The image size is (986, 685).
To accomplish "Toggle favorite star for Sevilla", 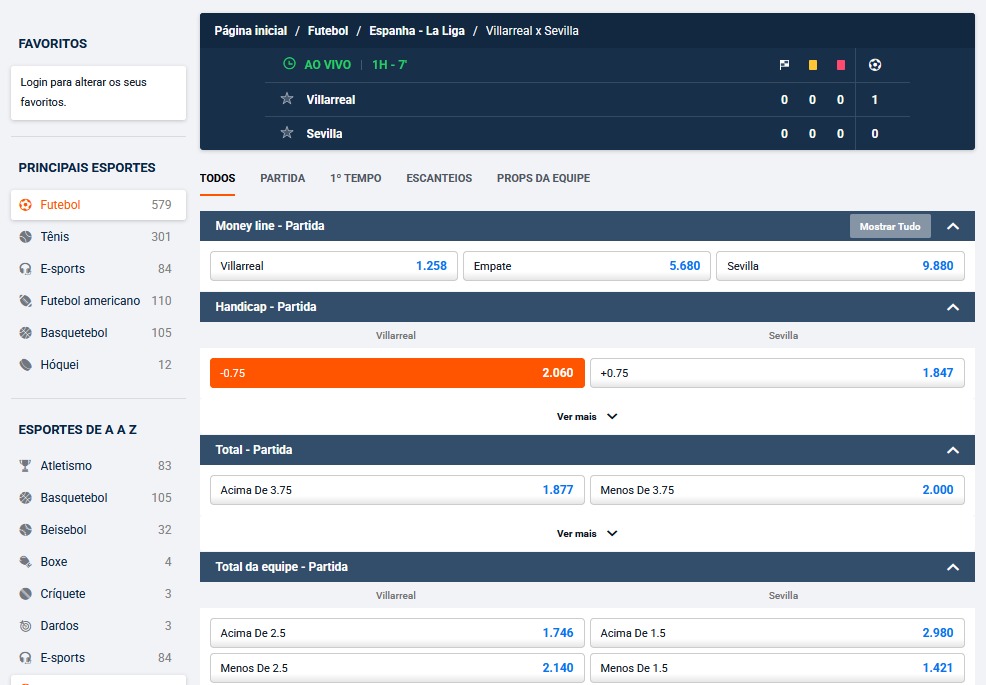I will click(x=287, y=133).
